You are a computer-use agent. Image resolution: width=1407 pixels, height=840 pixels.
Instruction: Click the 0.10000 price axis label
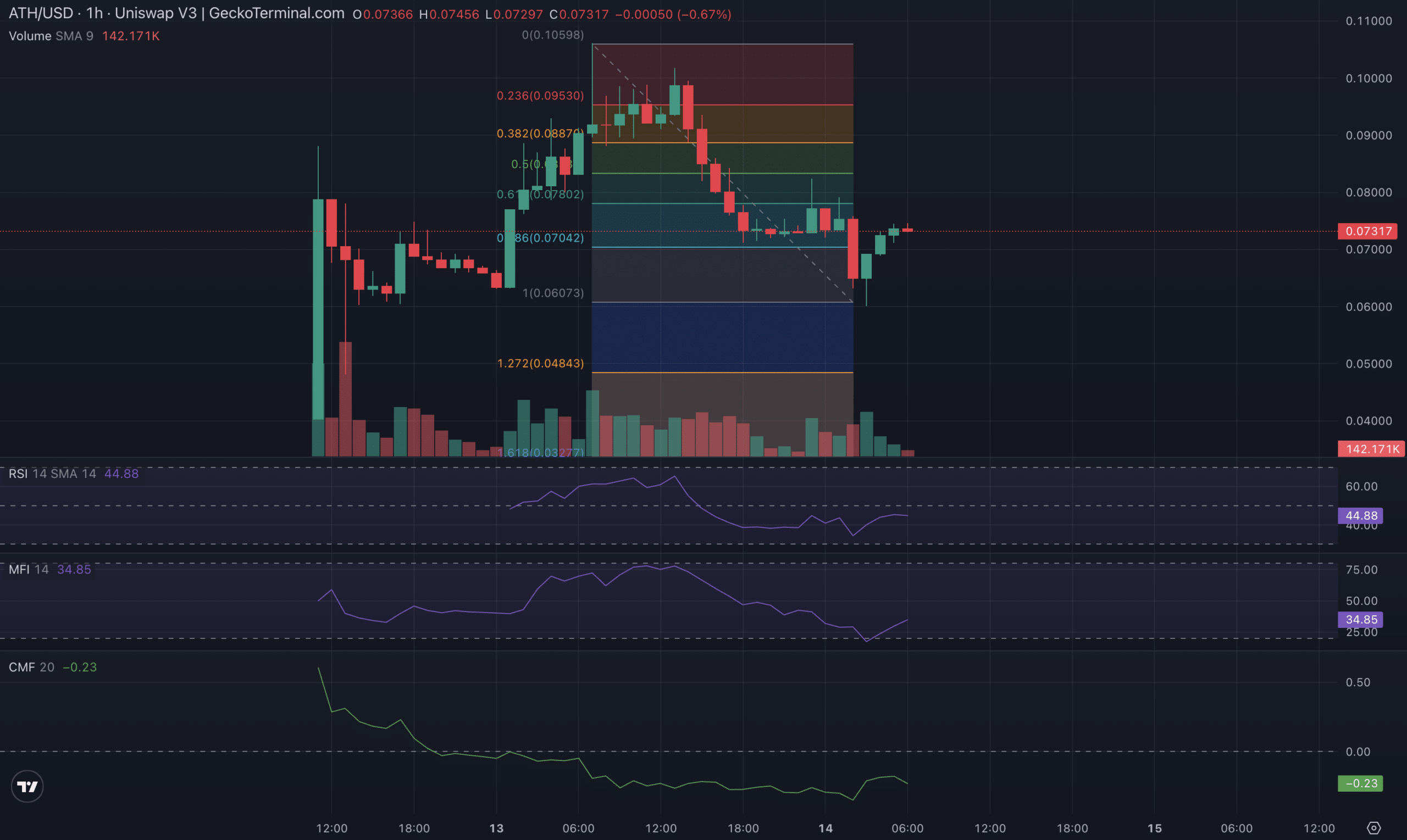[x=1369, y=78]
